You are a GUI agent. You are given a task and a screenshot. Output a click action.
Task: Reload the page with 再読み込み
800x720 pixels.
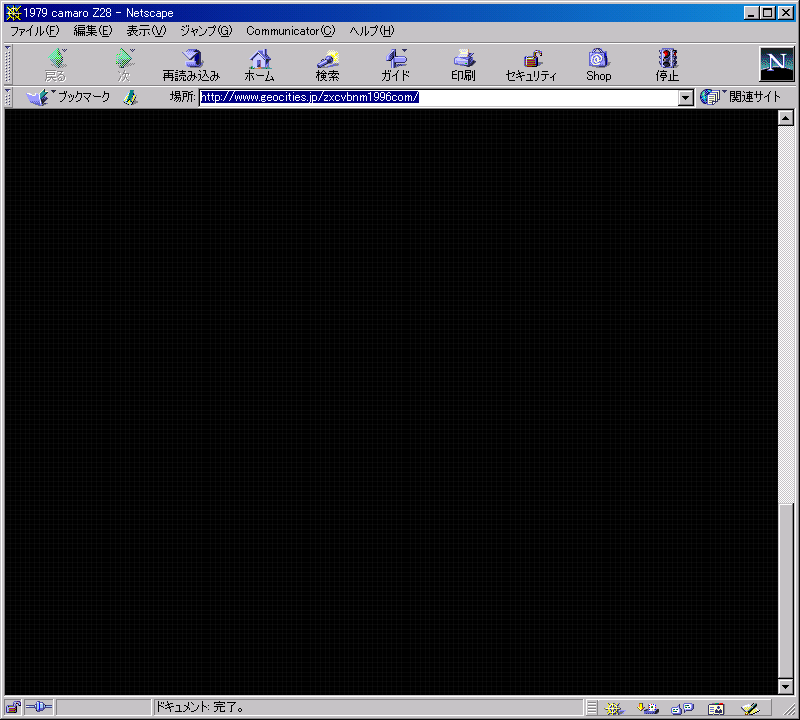191,65
